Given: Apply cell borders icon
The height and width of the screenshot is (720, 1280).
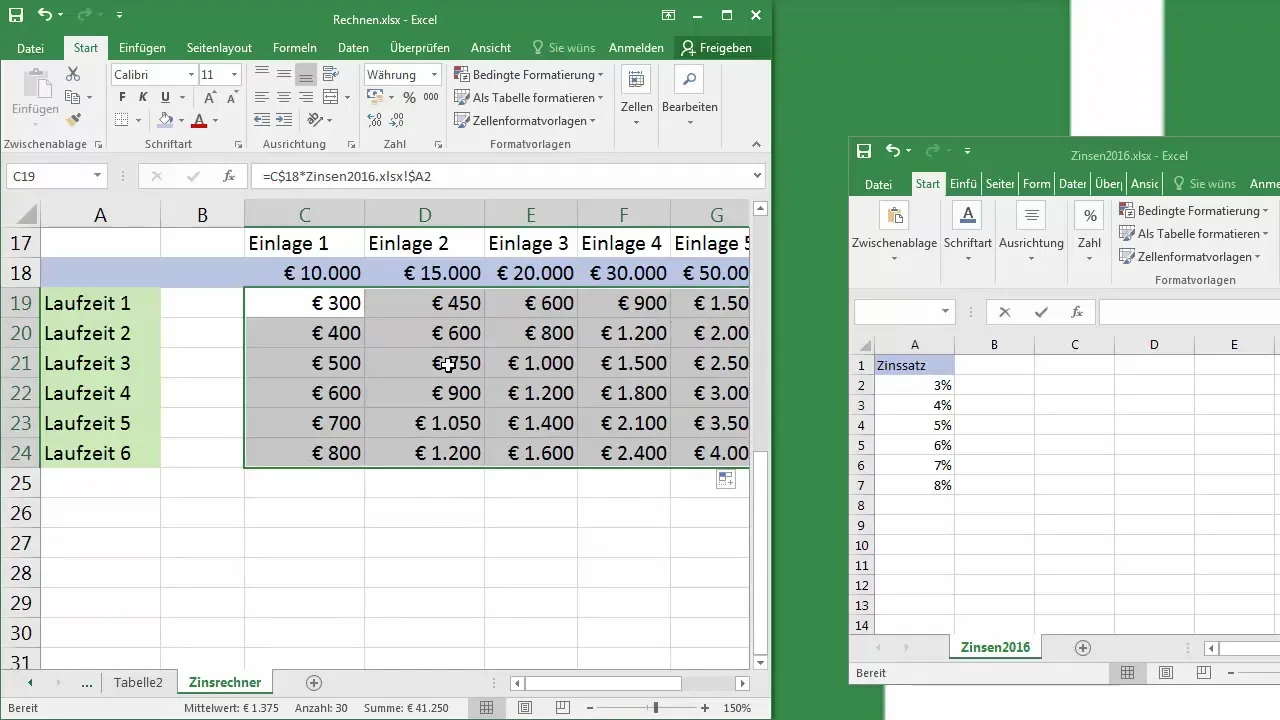Looking at the screenshot, I should (121, 120).
